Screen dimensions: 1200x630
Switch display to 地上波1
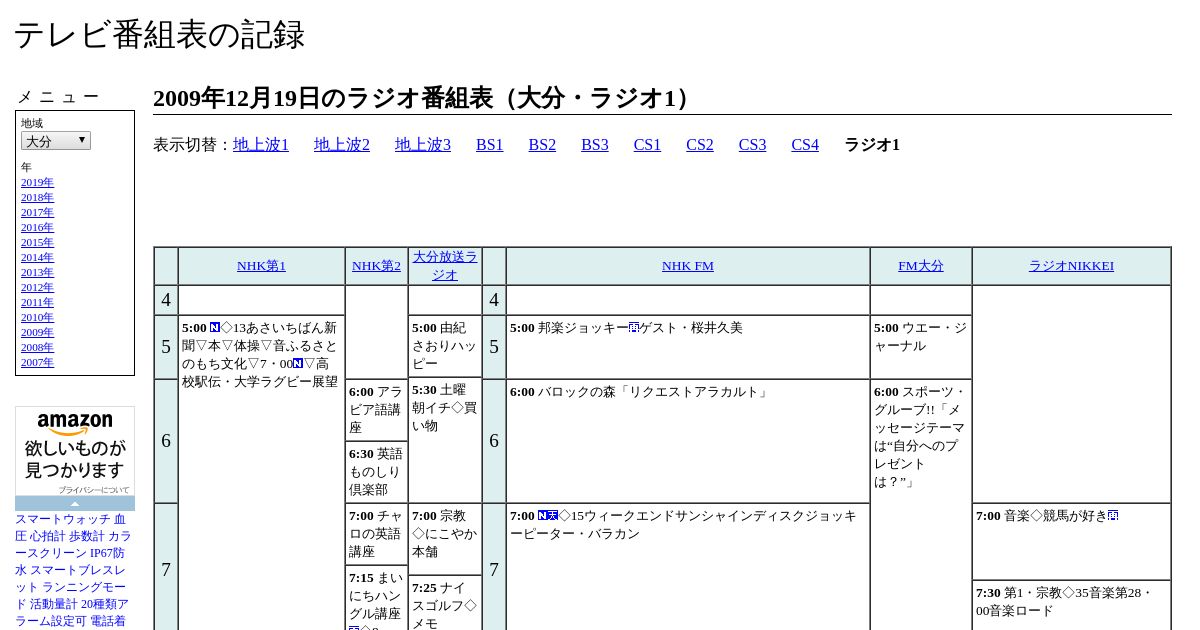pyautogui.click(x=261, y=145)
